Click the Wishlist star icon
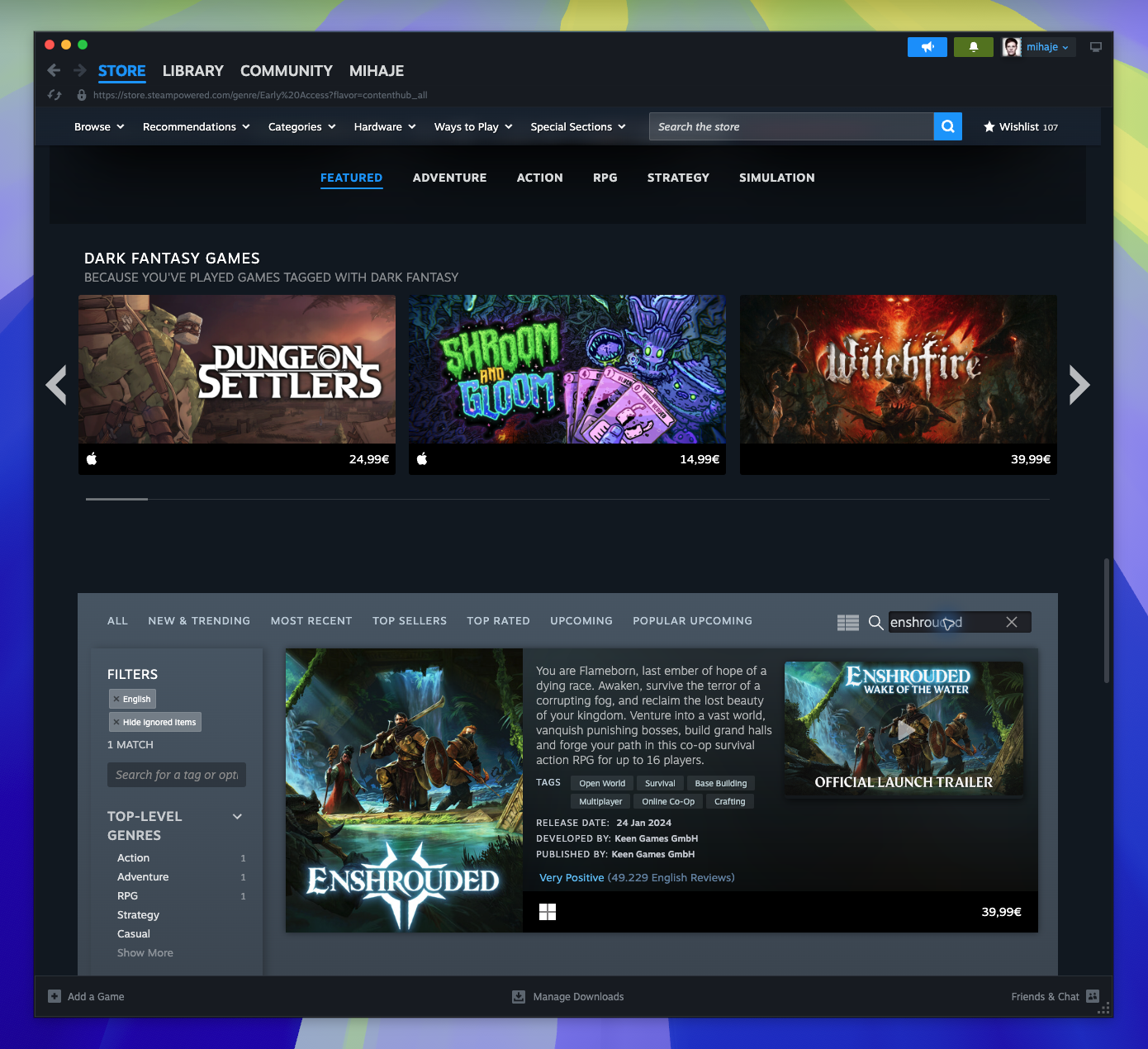Image resolution: width=1148 pixels, height=1049 pixels. pyautogui.click(x=989, y=126)
